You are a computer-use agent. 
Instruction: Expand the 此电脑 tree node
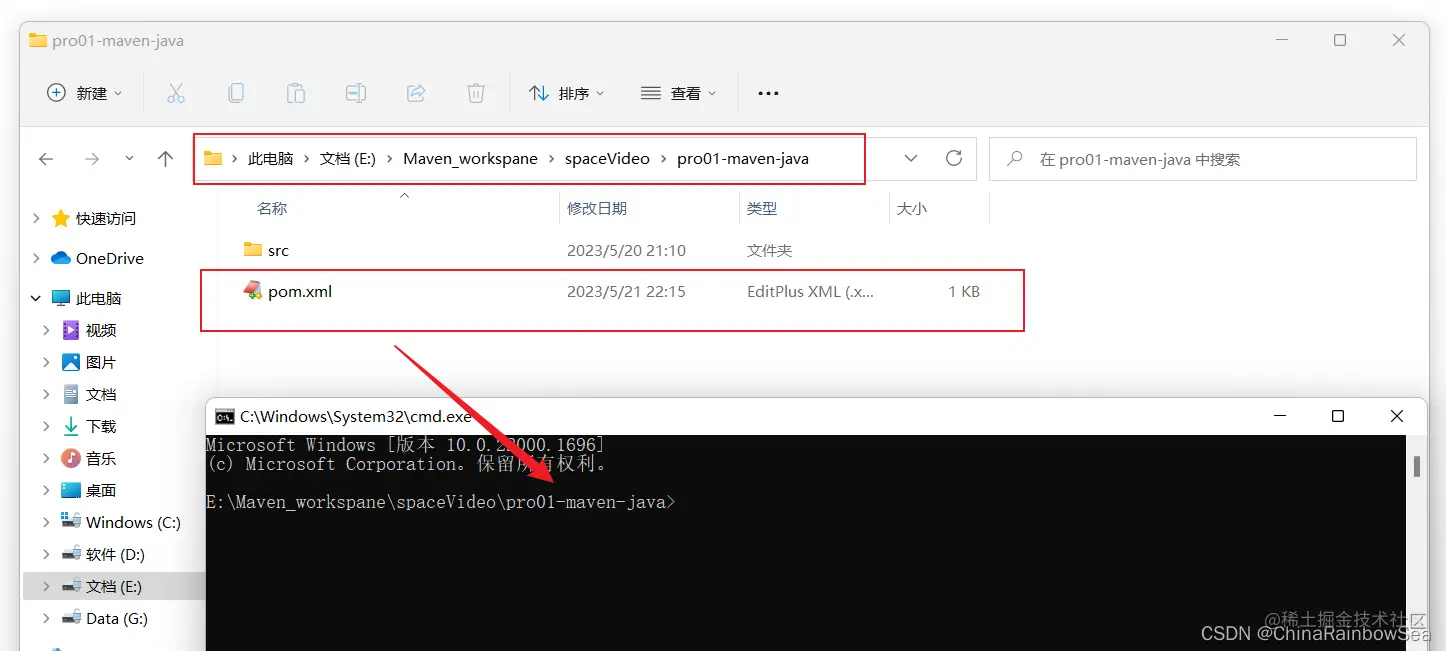click(33, 297)
